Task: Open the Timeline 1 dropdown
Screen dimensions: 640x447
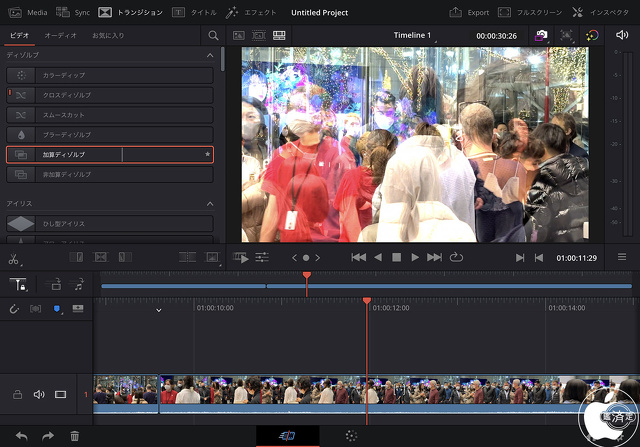Action: (412, 36)
